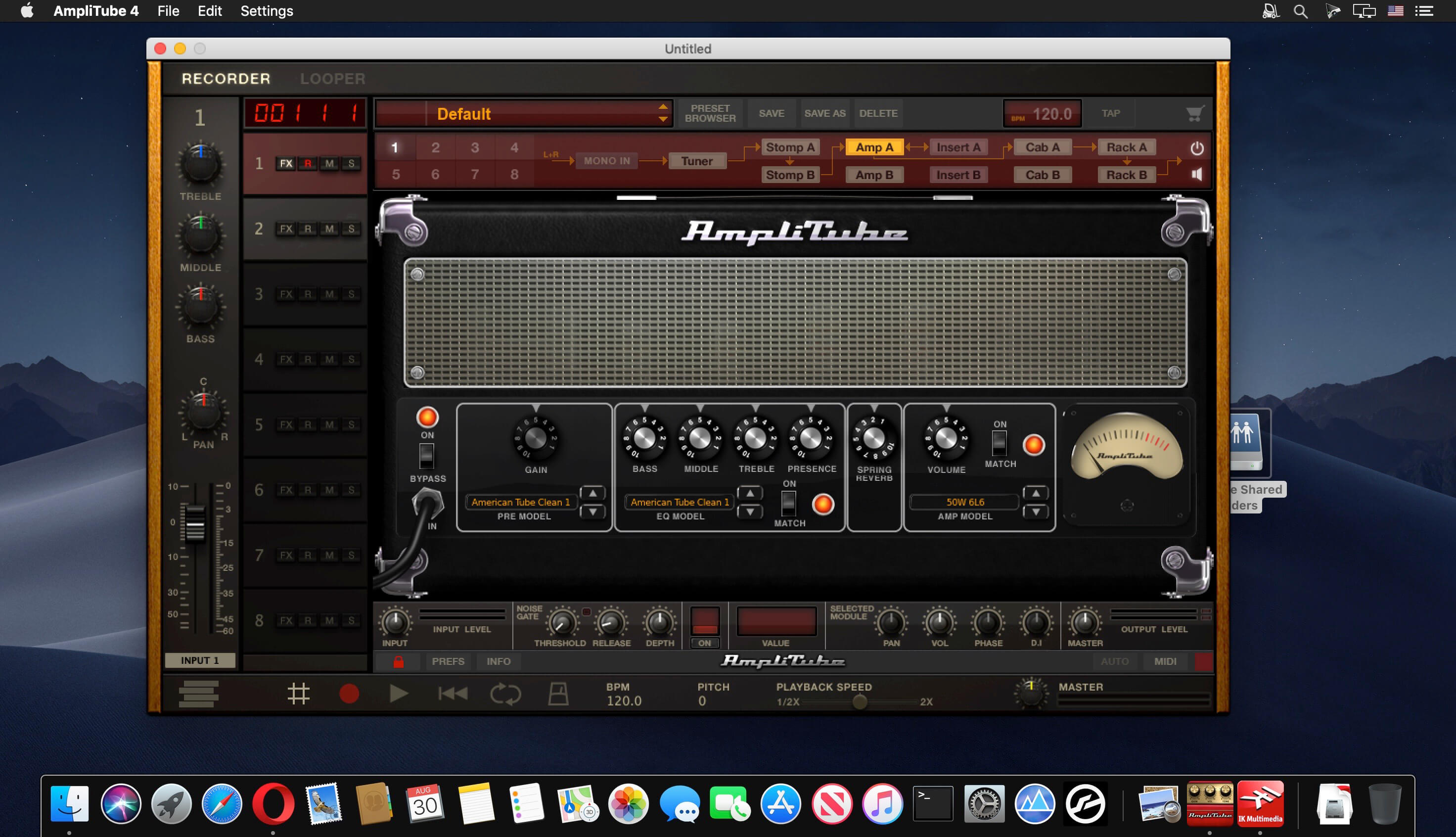Click the speaker mute icon in signal chain

pos(1197,174)
